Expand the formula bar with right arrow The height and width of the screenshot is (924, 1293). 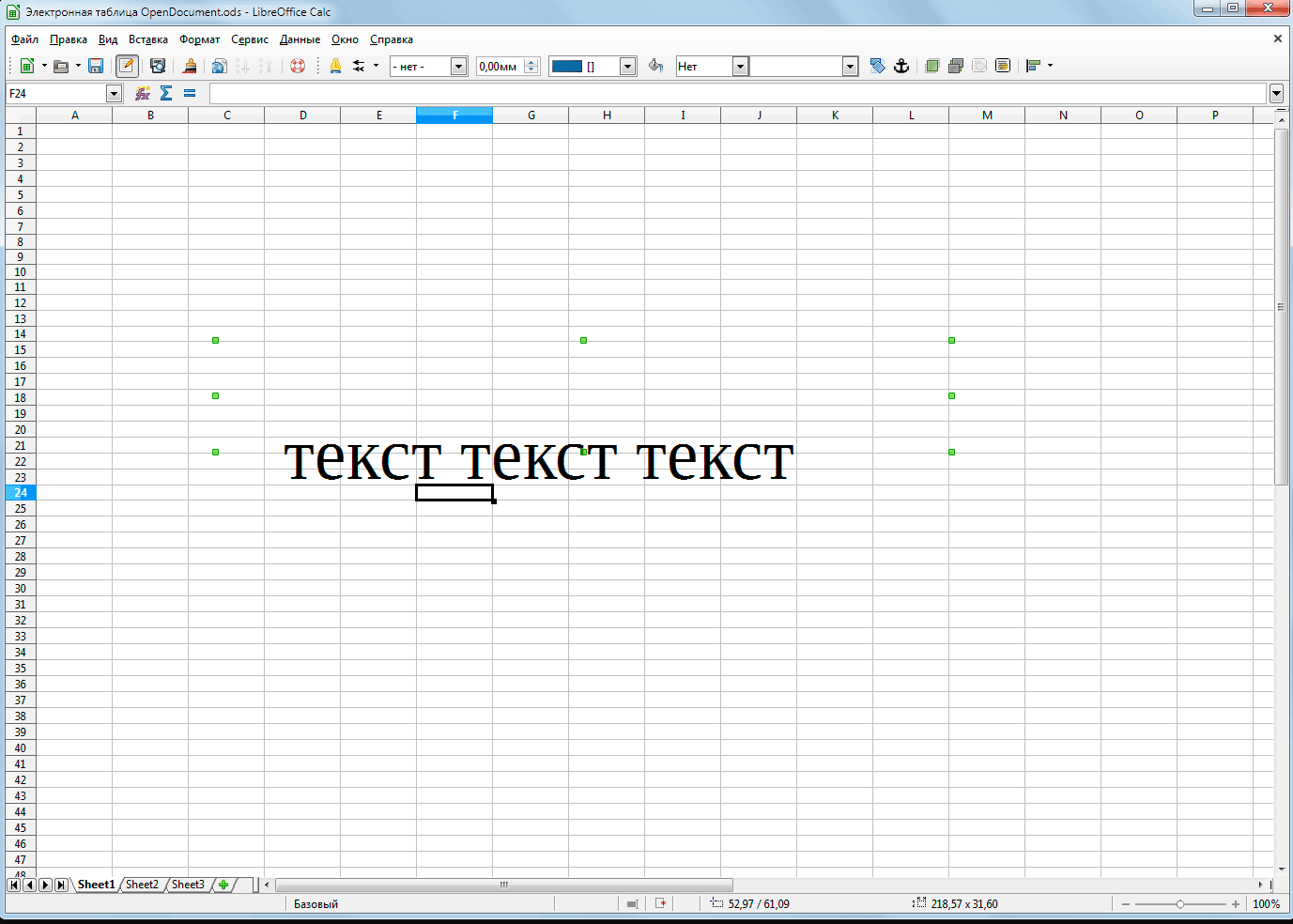pyautogui.click(x=1276, y=93)
